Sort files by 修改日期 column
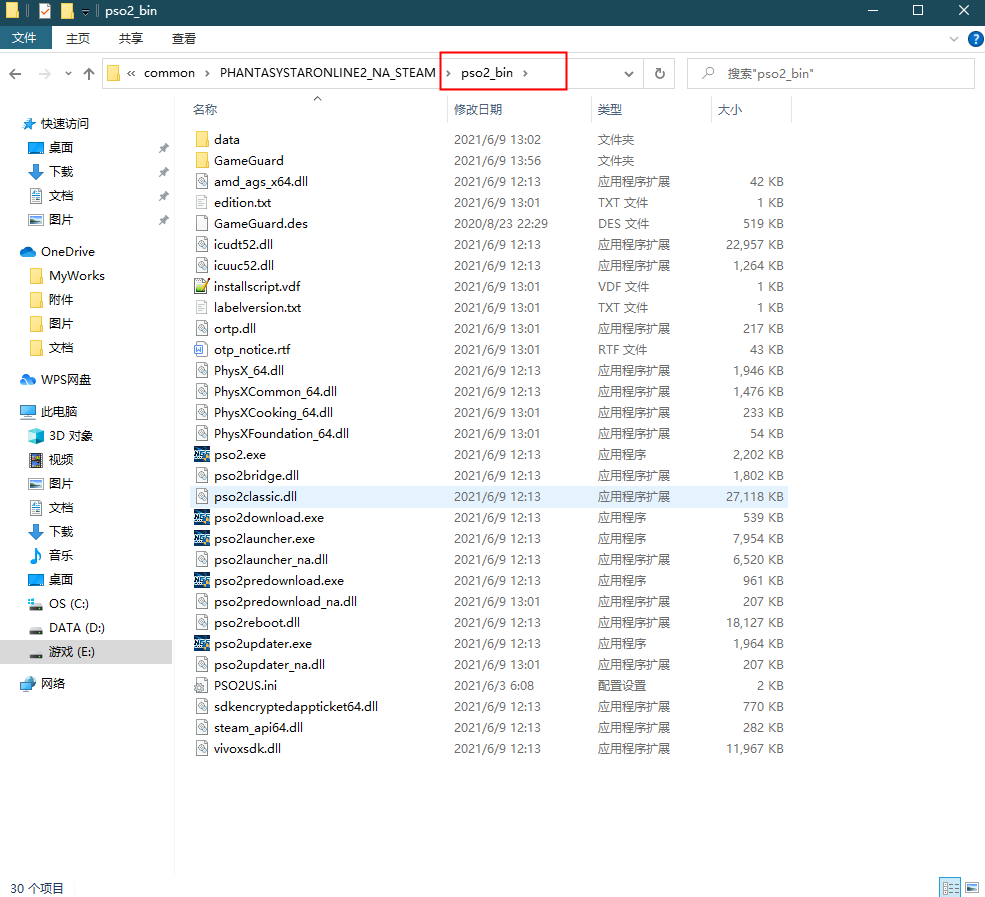 (x=478, y=110)
